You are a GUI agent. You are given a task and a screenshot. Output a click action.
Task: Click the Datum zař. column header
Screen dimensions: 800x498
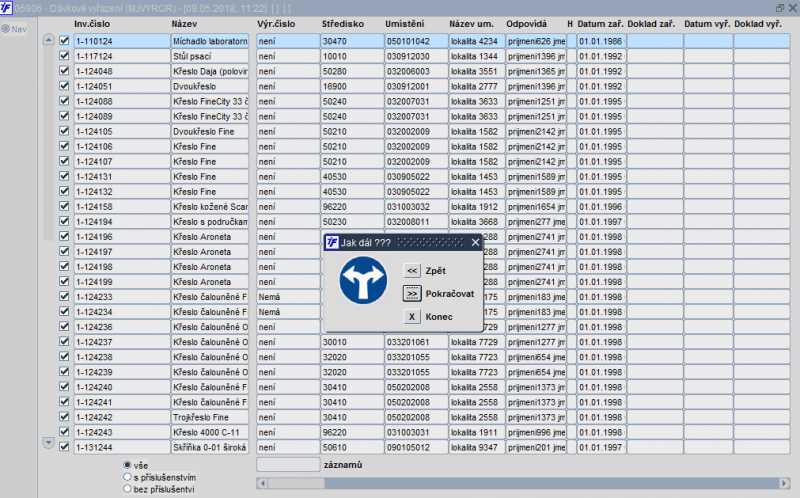600,24
